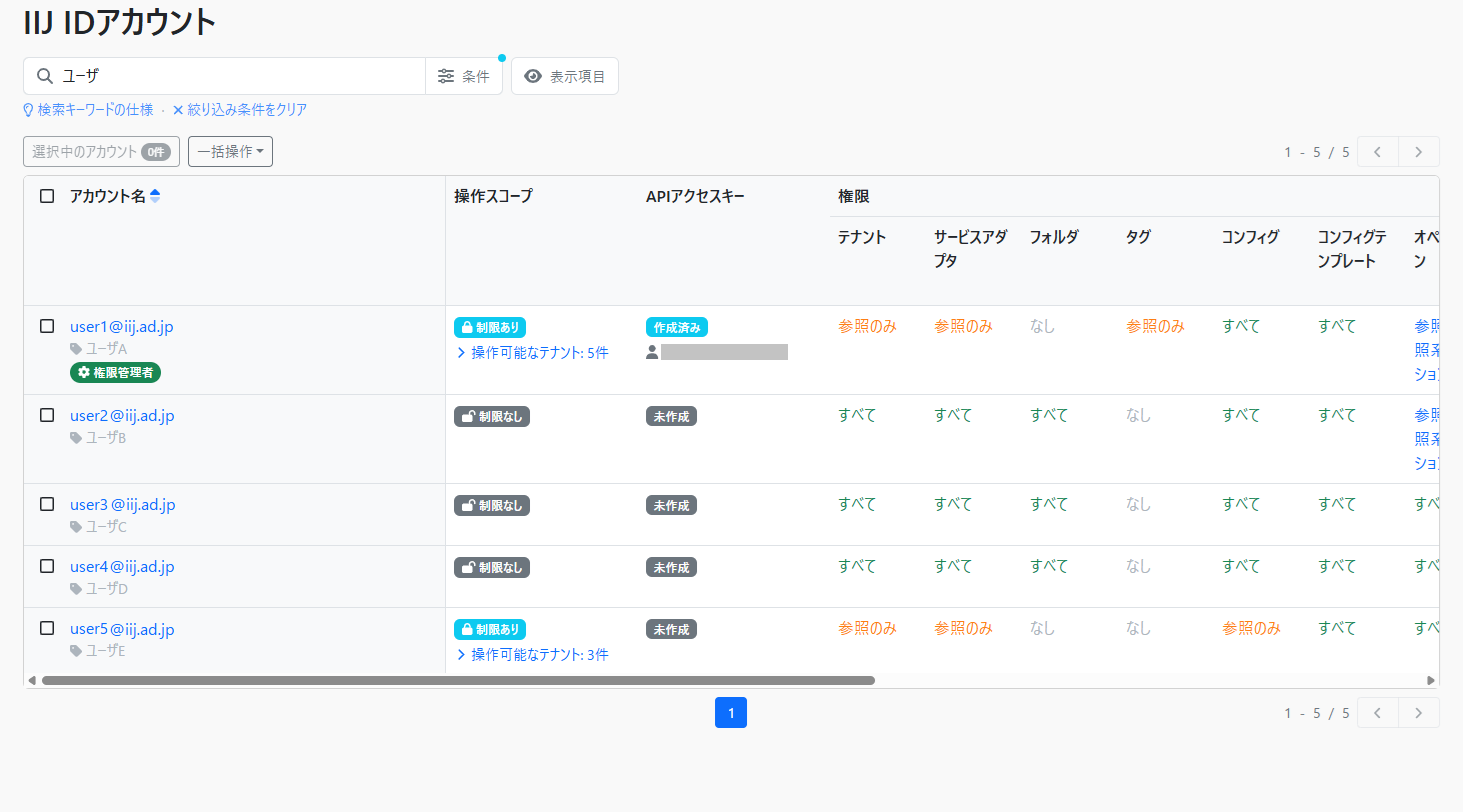Click the 制限なし unlock badge for user2
The height and width of the screenshot is (812, 1463).
click(x=492, y=416)
